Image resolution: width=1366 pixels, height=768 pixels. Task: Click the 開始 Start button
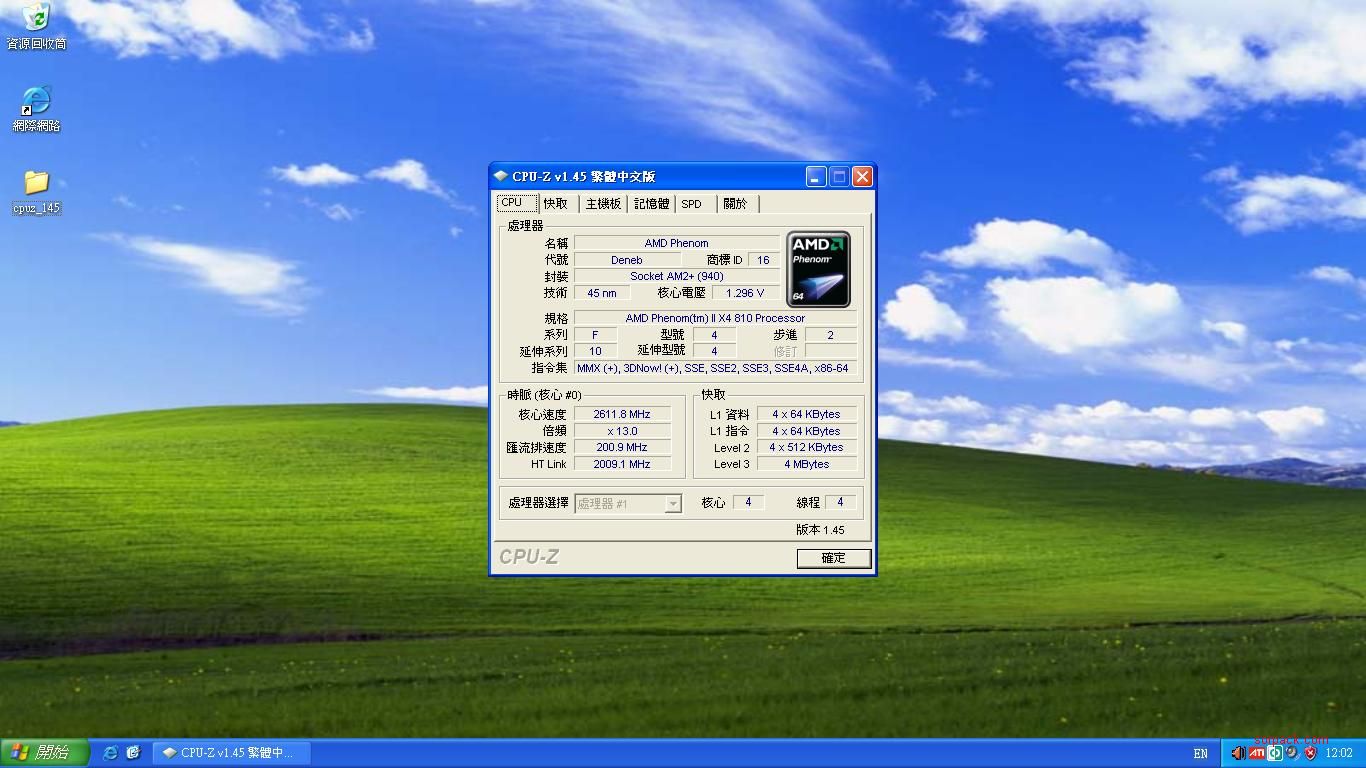tap(44, 753)
